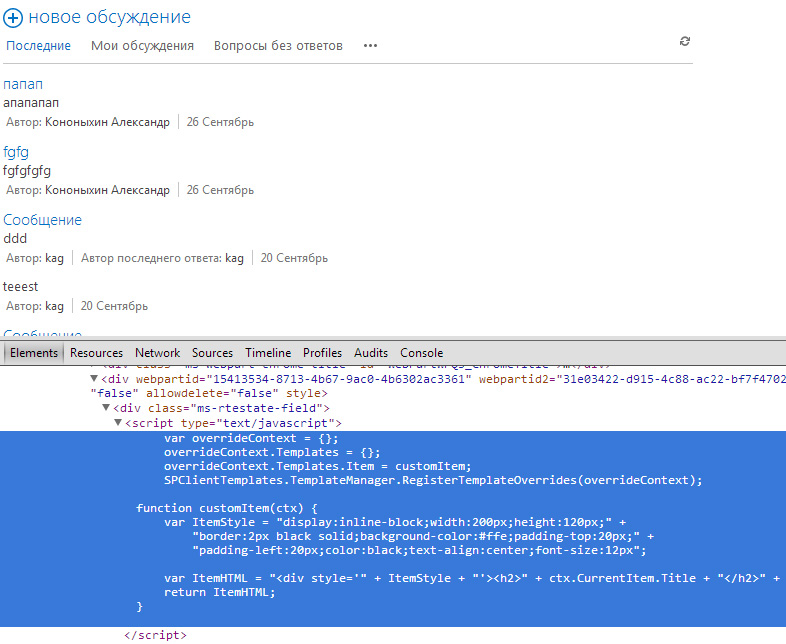Select the Profiles tab in DevTools
This screenshot has height=644, width=786.
[x=322, y=353]
